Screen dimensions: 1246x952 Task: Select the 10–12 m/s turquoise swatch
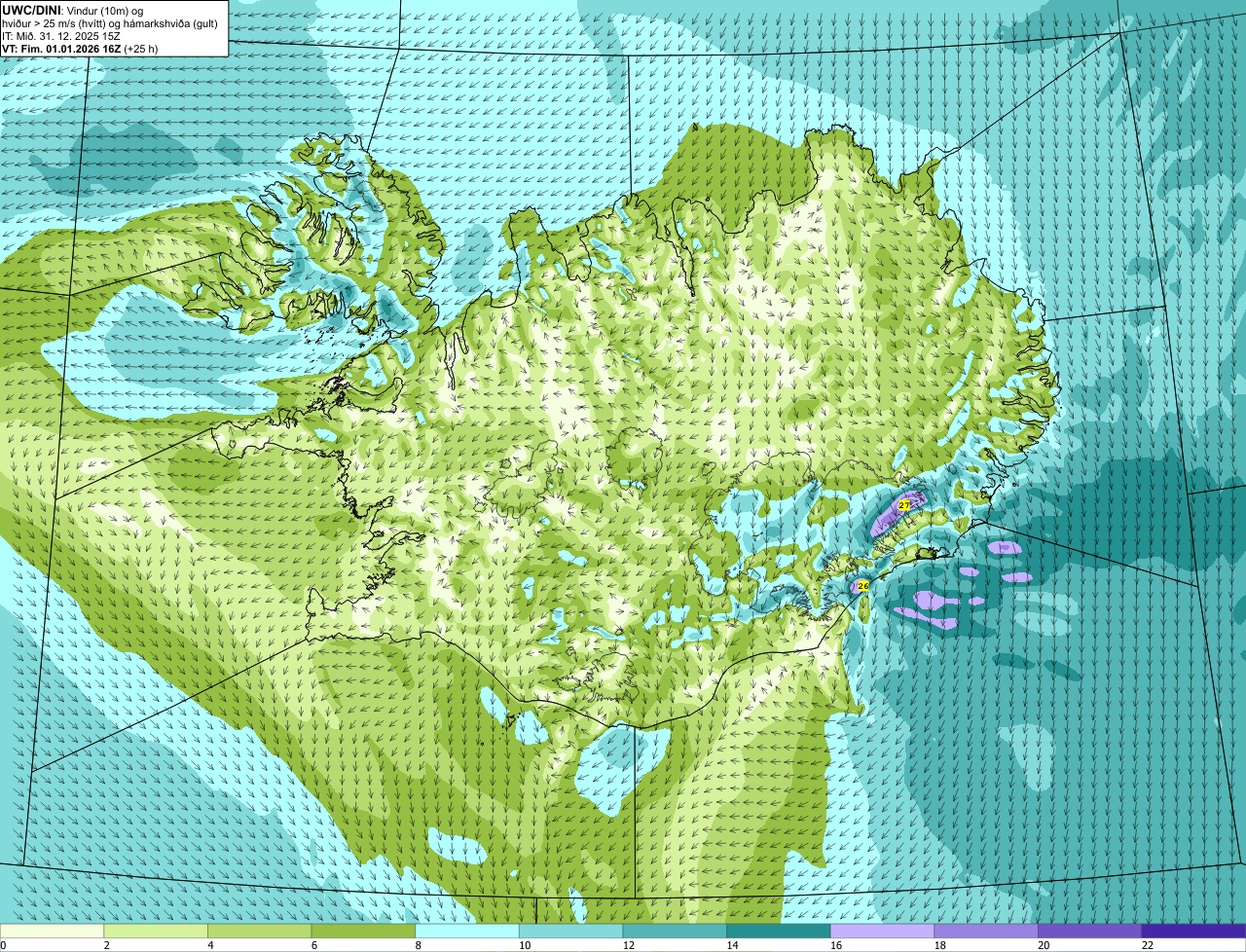coord(570,931)
